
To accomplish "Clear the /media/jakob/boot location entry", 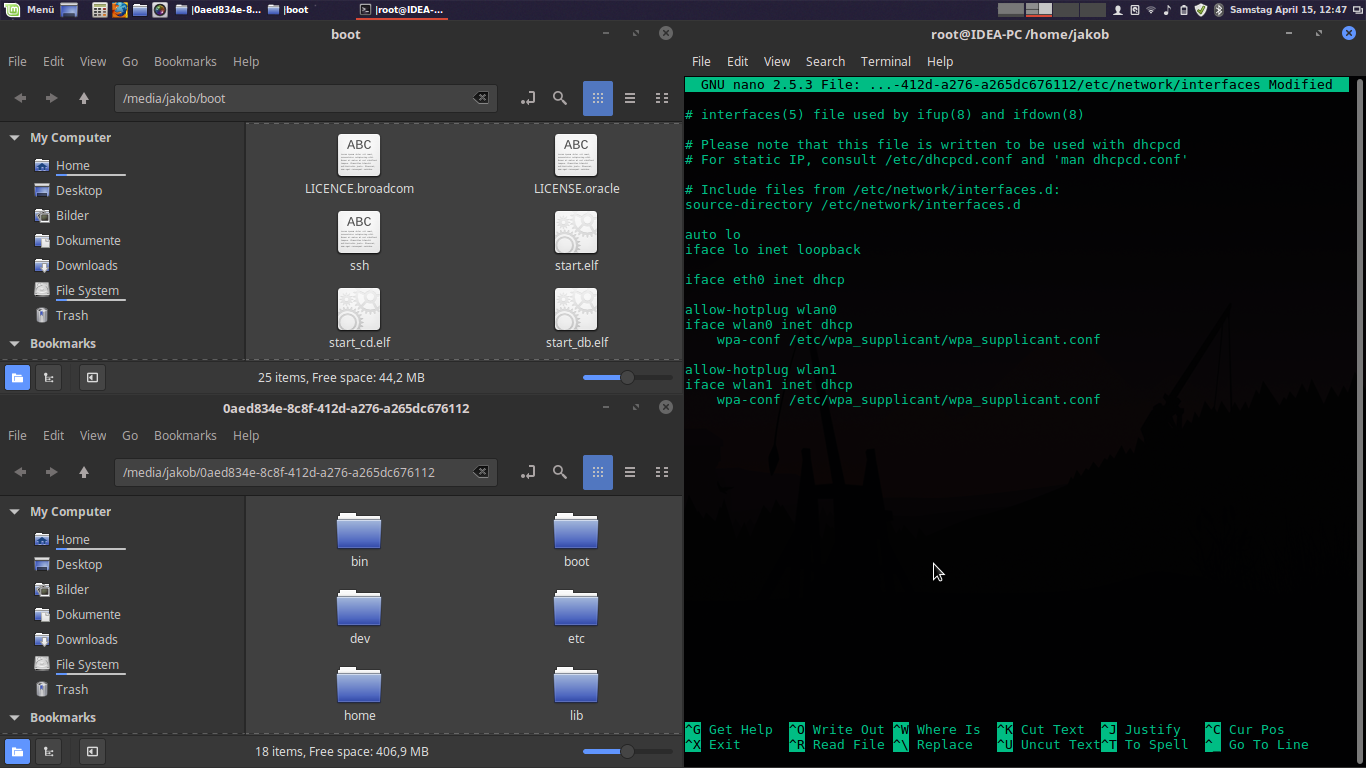I will point(481,98).
